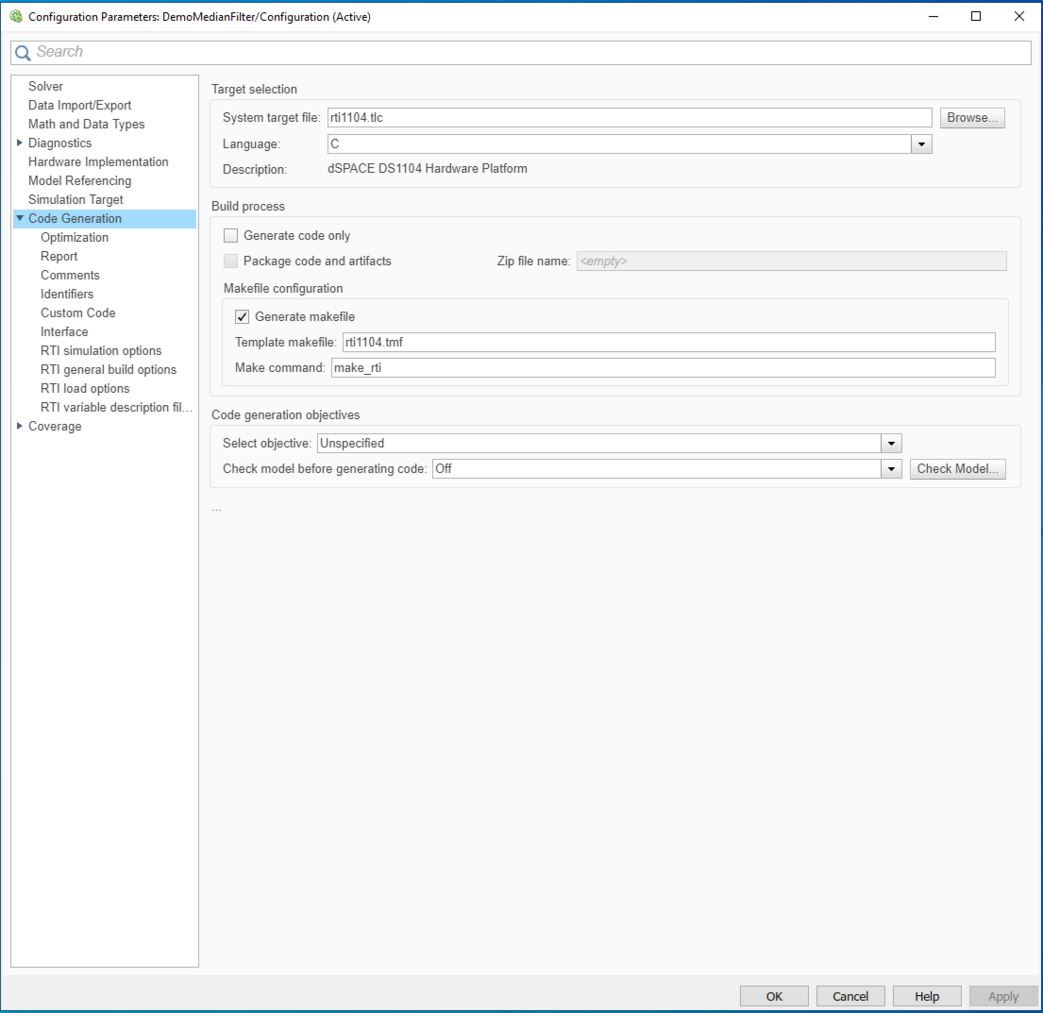
Task: Enable the Generate code only checkbox
Action: pyautogui.click(x=231, y=236)
